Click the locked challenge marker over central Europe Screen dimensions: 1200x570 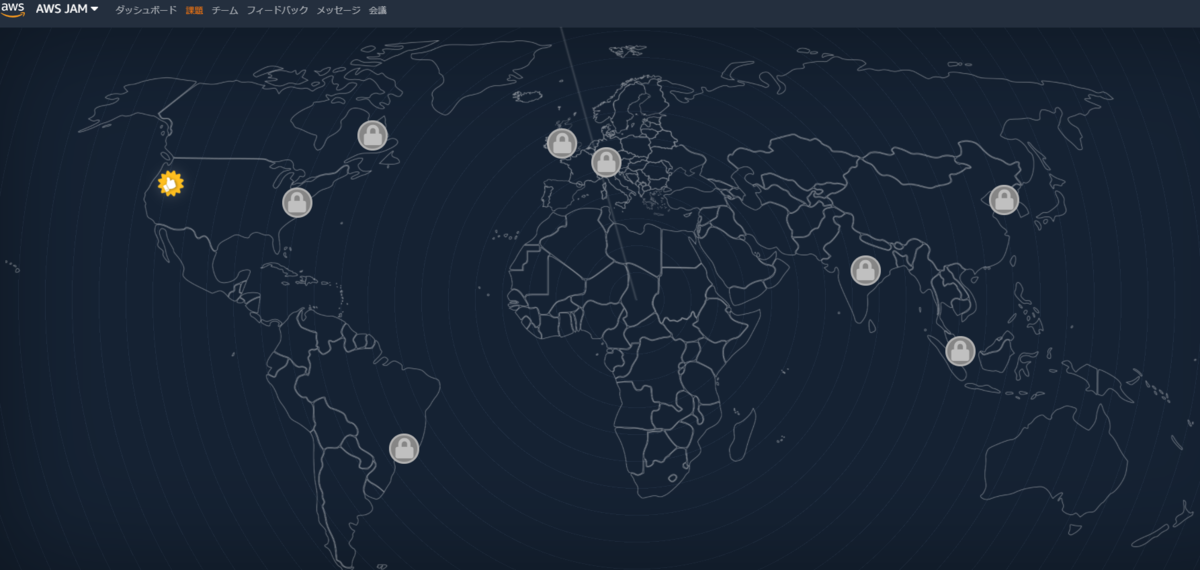coord(606,161)
